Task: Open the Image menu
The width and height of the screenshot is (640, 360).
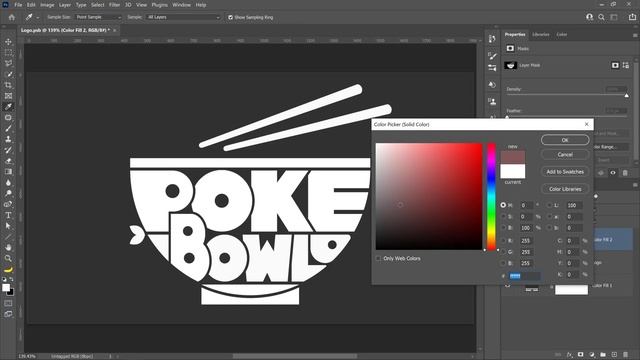Action: point(47,5)
